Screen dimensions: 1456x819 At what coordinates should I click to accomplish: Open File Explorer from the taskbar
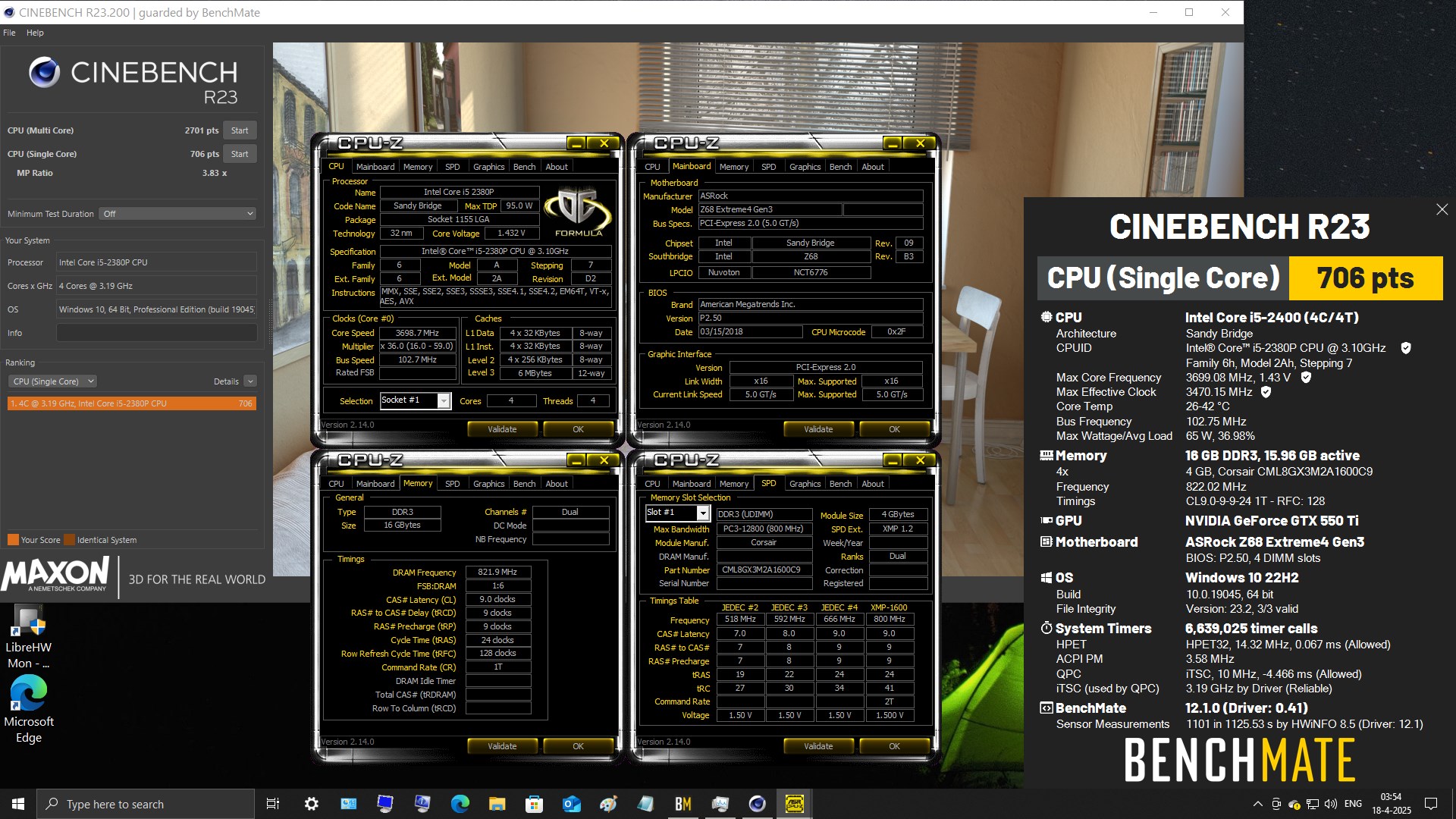pyautogui.click(x=497, y=804)
